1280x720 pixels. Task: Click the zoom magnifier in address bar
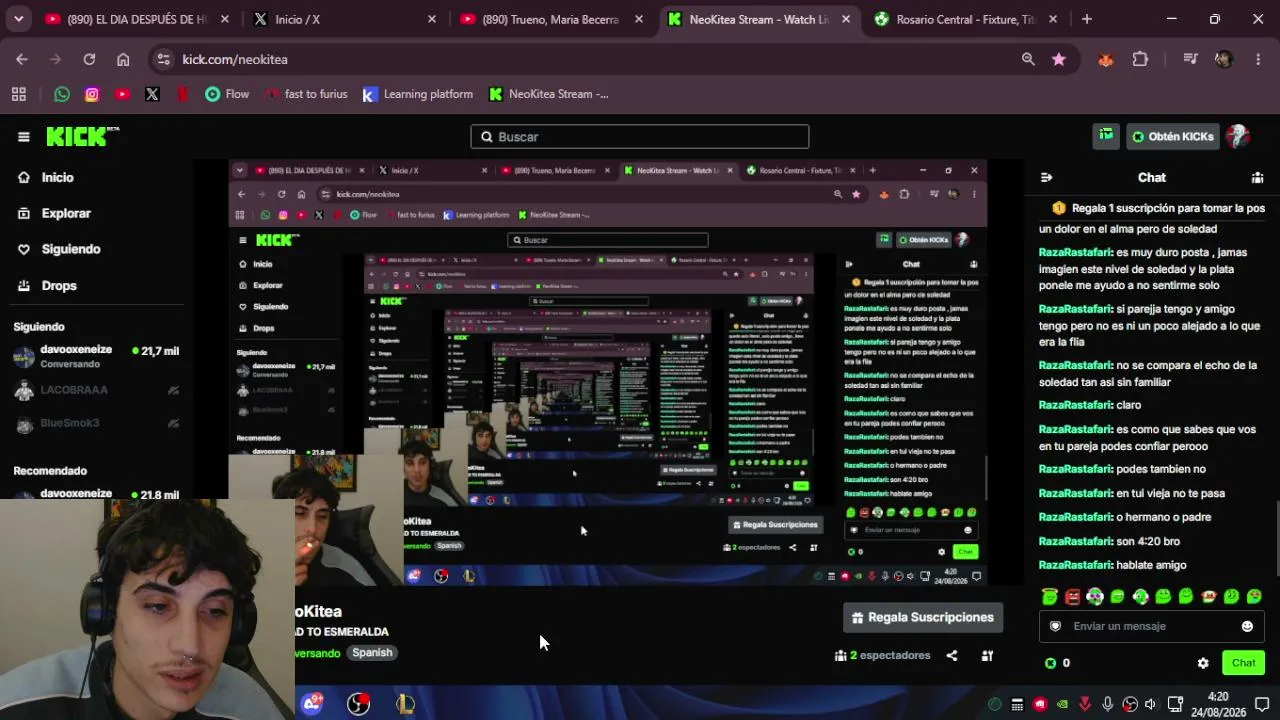click(1028, 59)
